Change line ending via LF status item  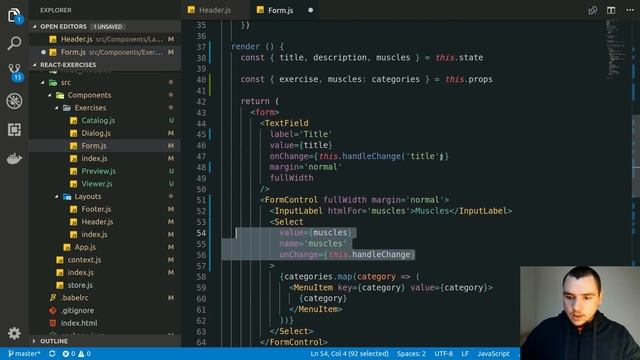[465, 353]
